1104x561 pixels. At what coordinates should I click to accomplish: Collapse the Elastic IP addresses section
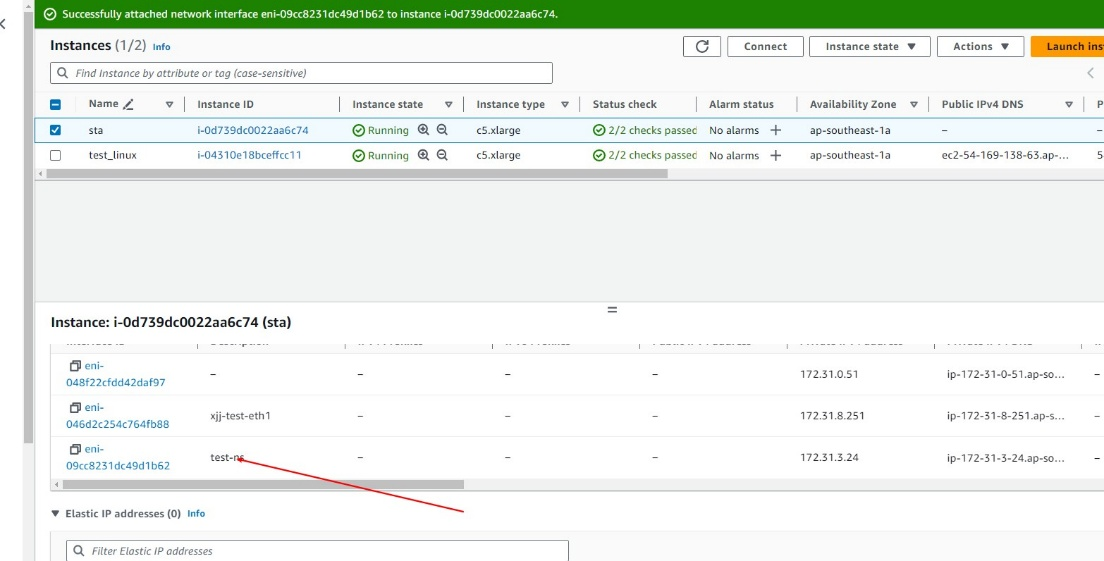55,514
